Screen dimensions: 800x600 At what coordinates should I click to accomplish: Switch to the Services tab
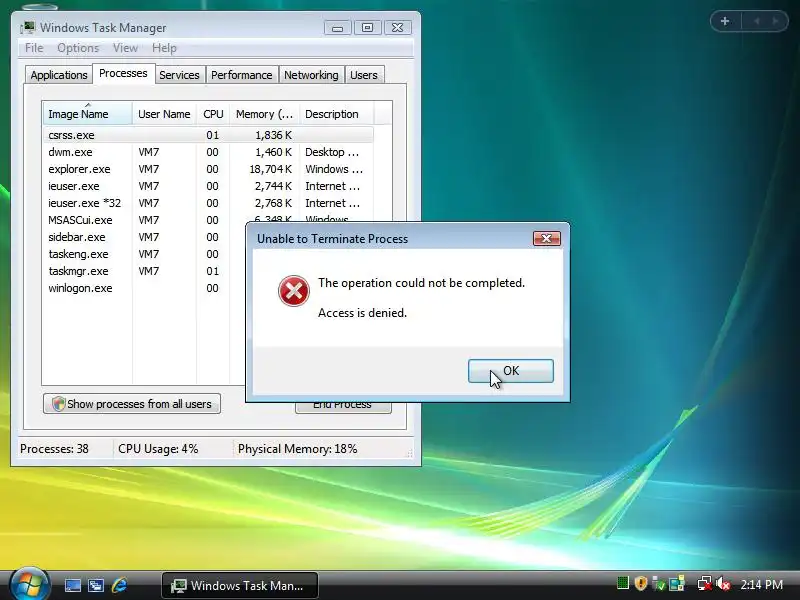179,75
